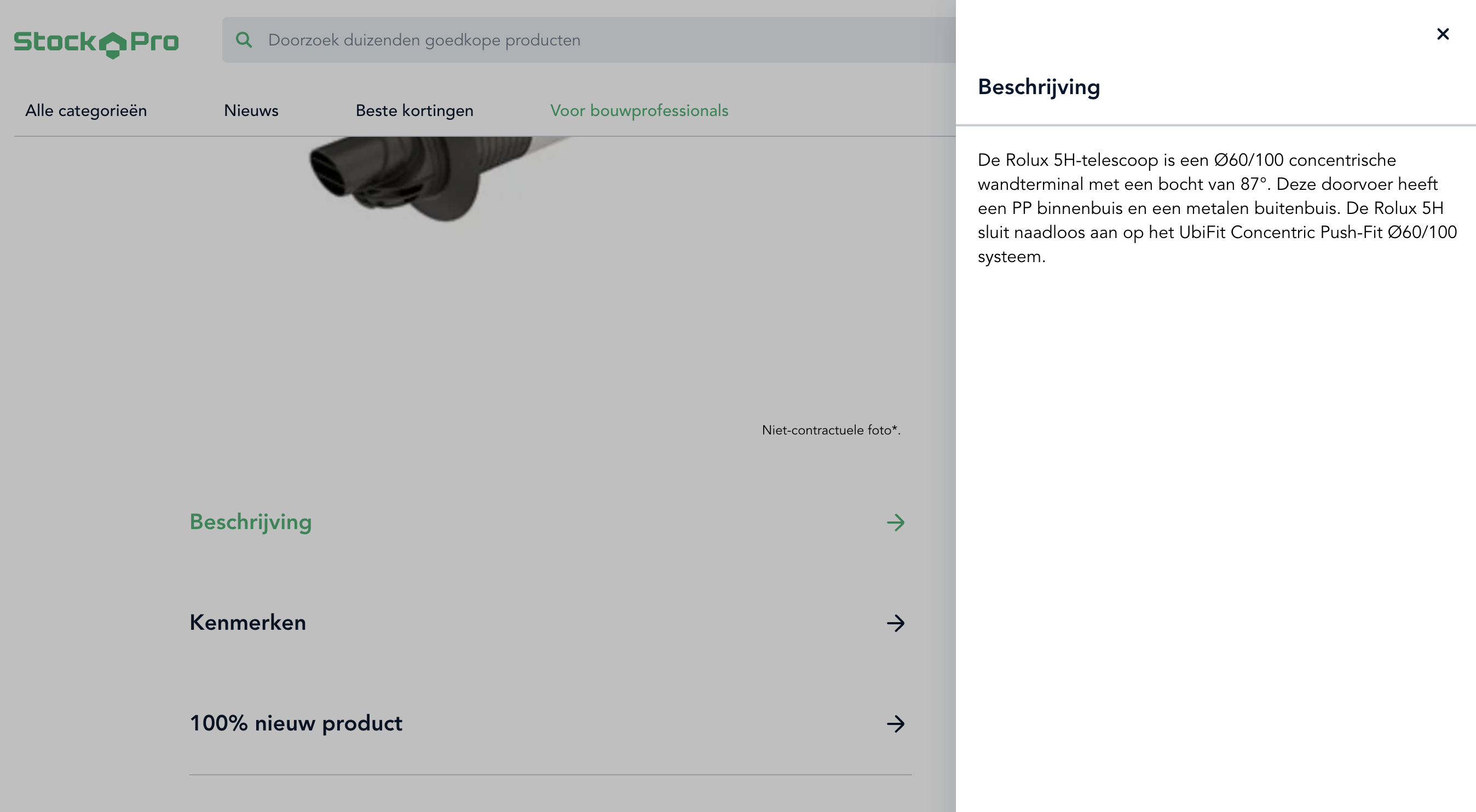Click the arrow next to Kenmerken
The image size is (1476, 812).
pos(896,623)
